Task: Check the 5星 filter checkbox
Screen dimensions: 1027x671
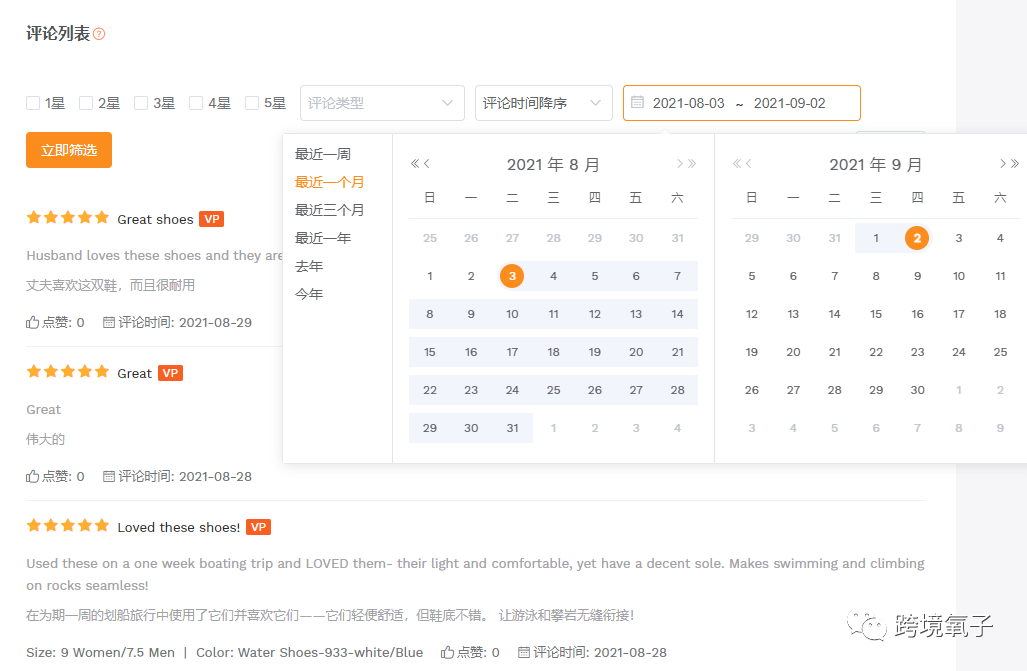Action: point(252,103)
